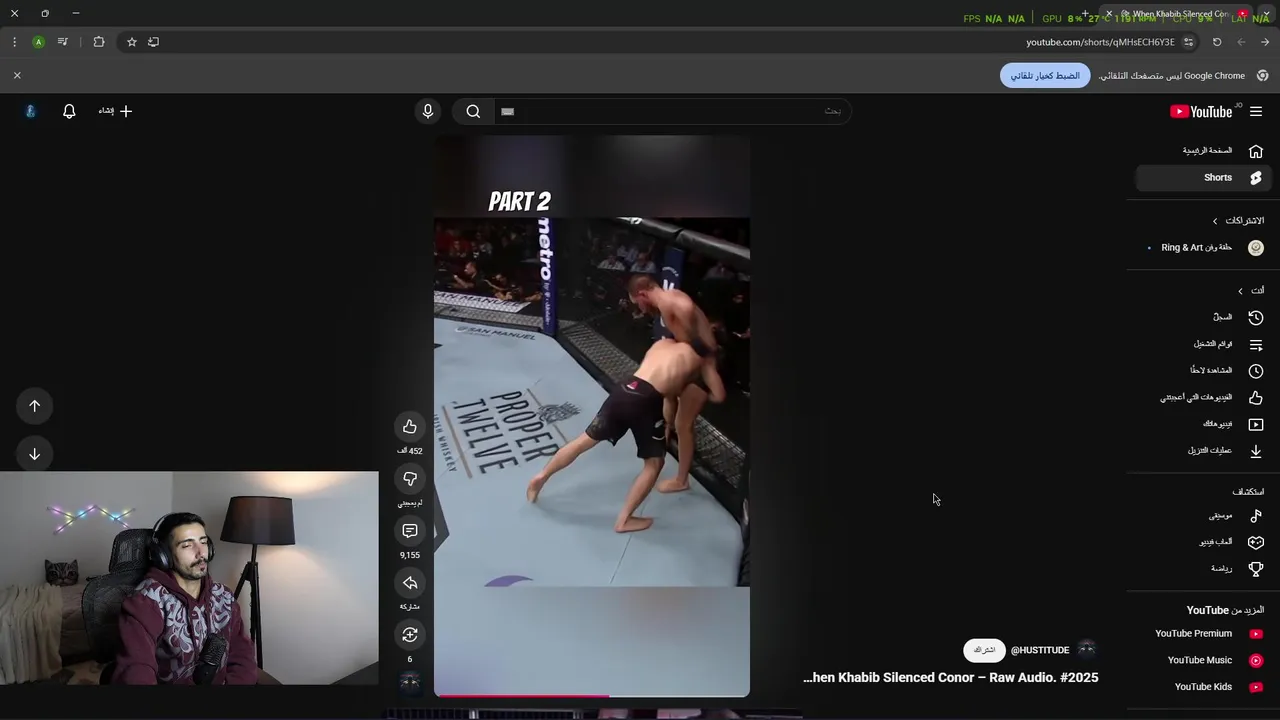Start voice search with the microphone
Viewport: 1280px width, 720px height.
coord(428,112)
